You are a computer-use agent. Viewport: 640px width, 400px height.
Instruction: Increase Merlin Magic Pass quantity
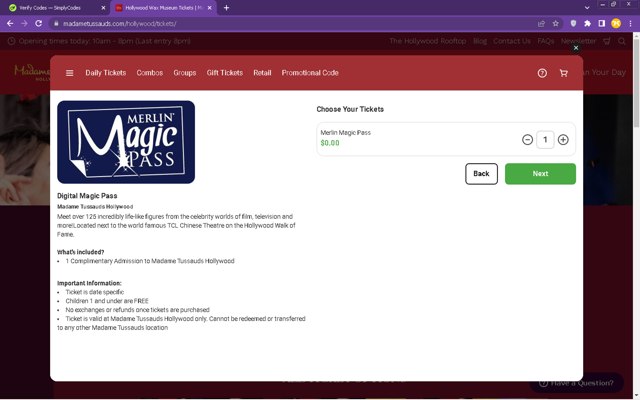tap(563, 140)
